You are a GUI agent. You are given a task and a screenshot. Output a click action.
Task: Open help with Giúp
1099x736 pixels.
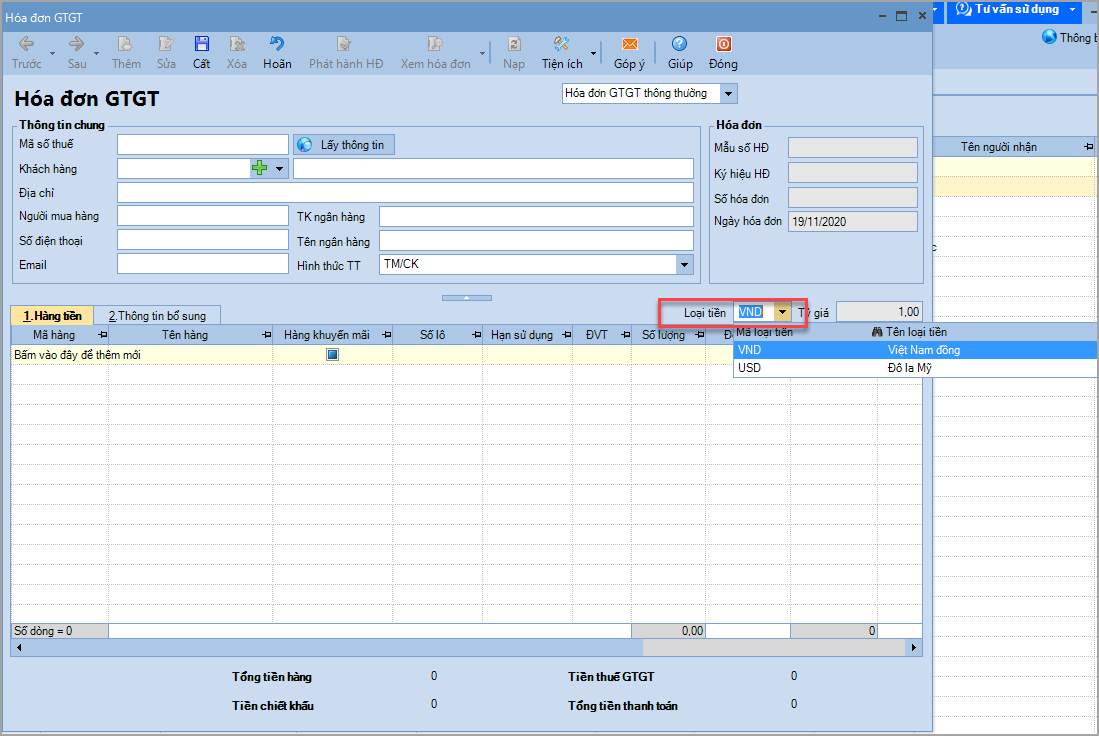coord(680,53)
